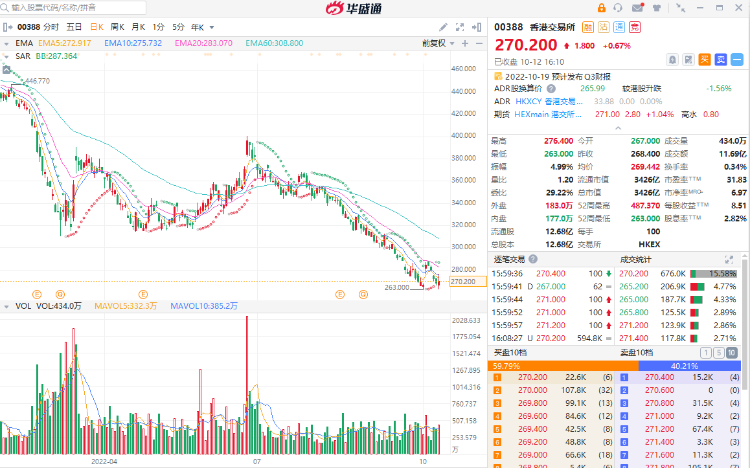Open the skin theme shirt icon

[657, 8]
